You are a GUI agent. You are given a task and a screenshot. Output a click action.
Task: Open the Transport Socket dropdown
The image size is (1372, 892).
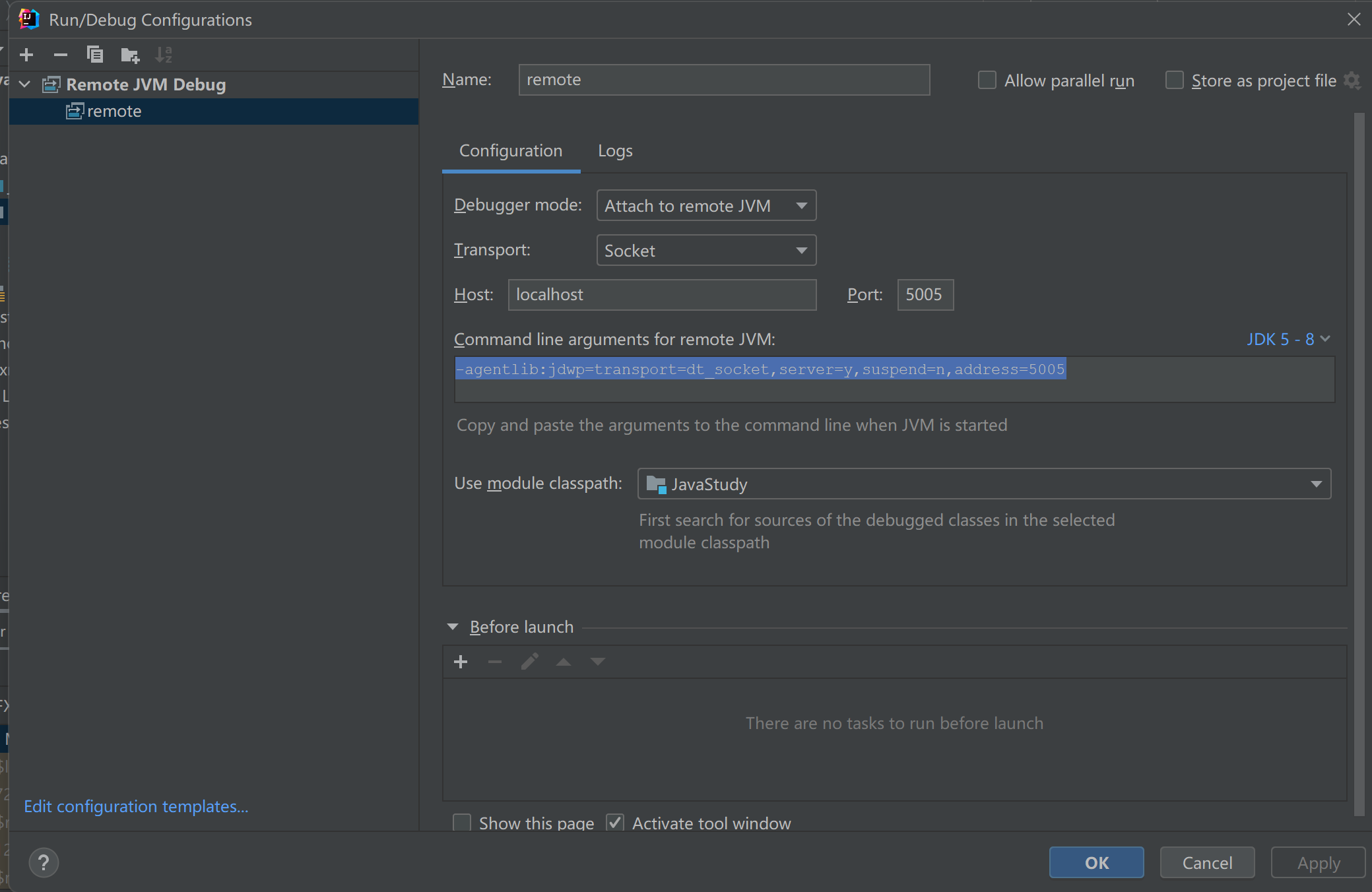pos(706,251)
